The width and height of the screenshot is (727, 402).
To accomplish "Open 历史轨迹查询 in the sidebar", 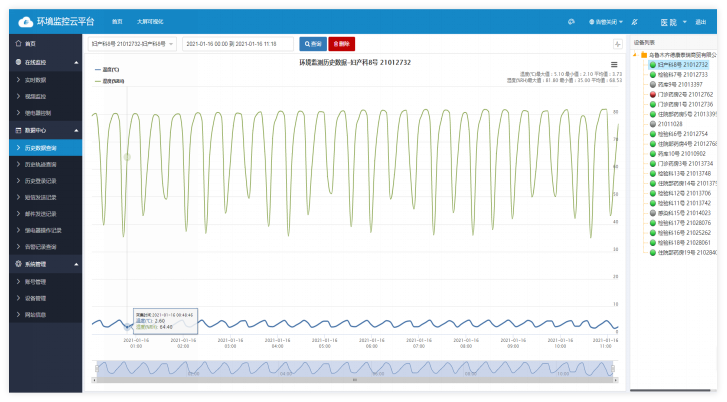I will [x=45, y=164].
